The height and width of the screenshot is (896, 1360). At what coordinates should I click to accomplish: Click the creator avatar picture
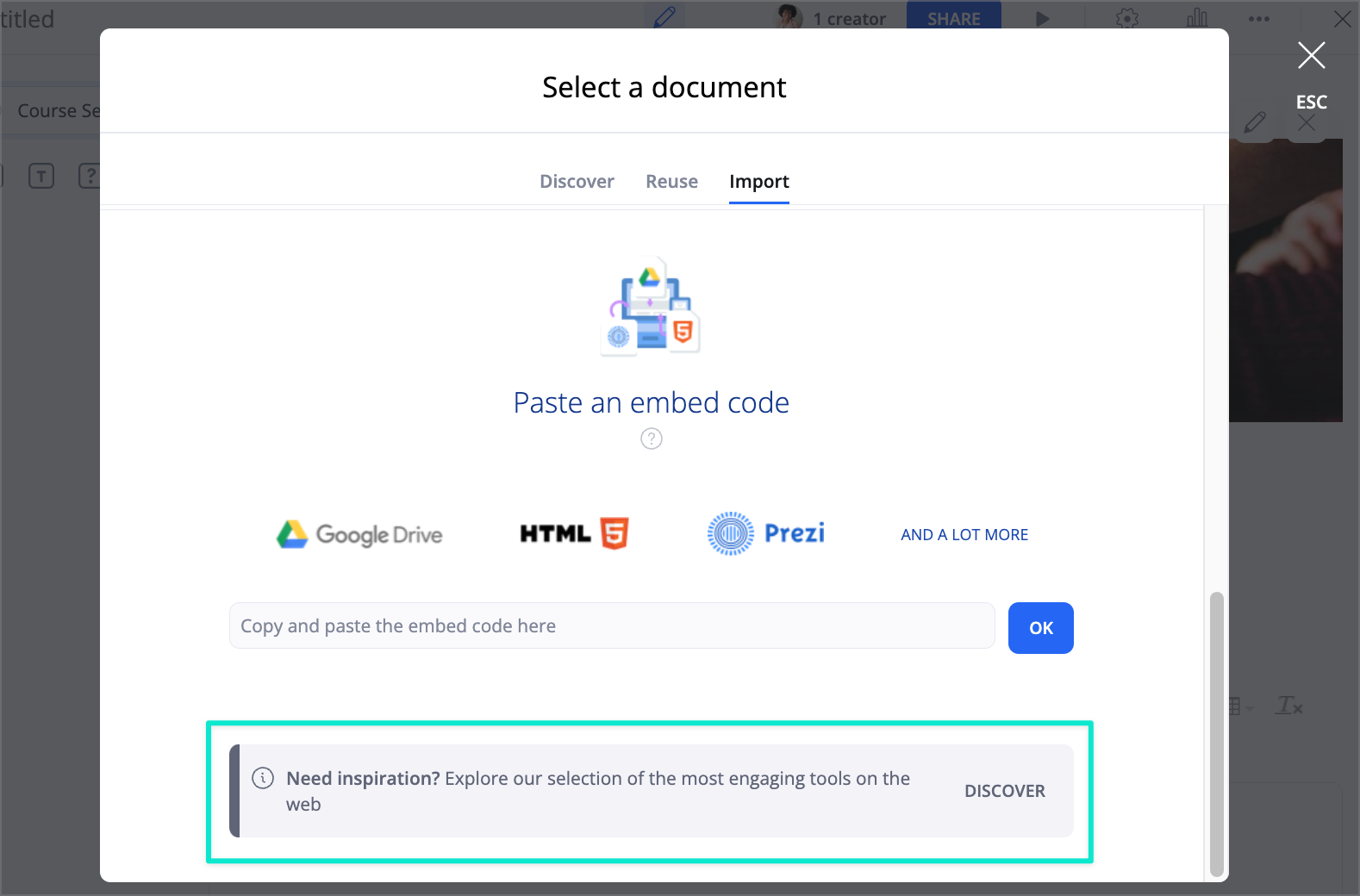[x=789, y=16]
